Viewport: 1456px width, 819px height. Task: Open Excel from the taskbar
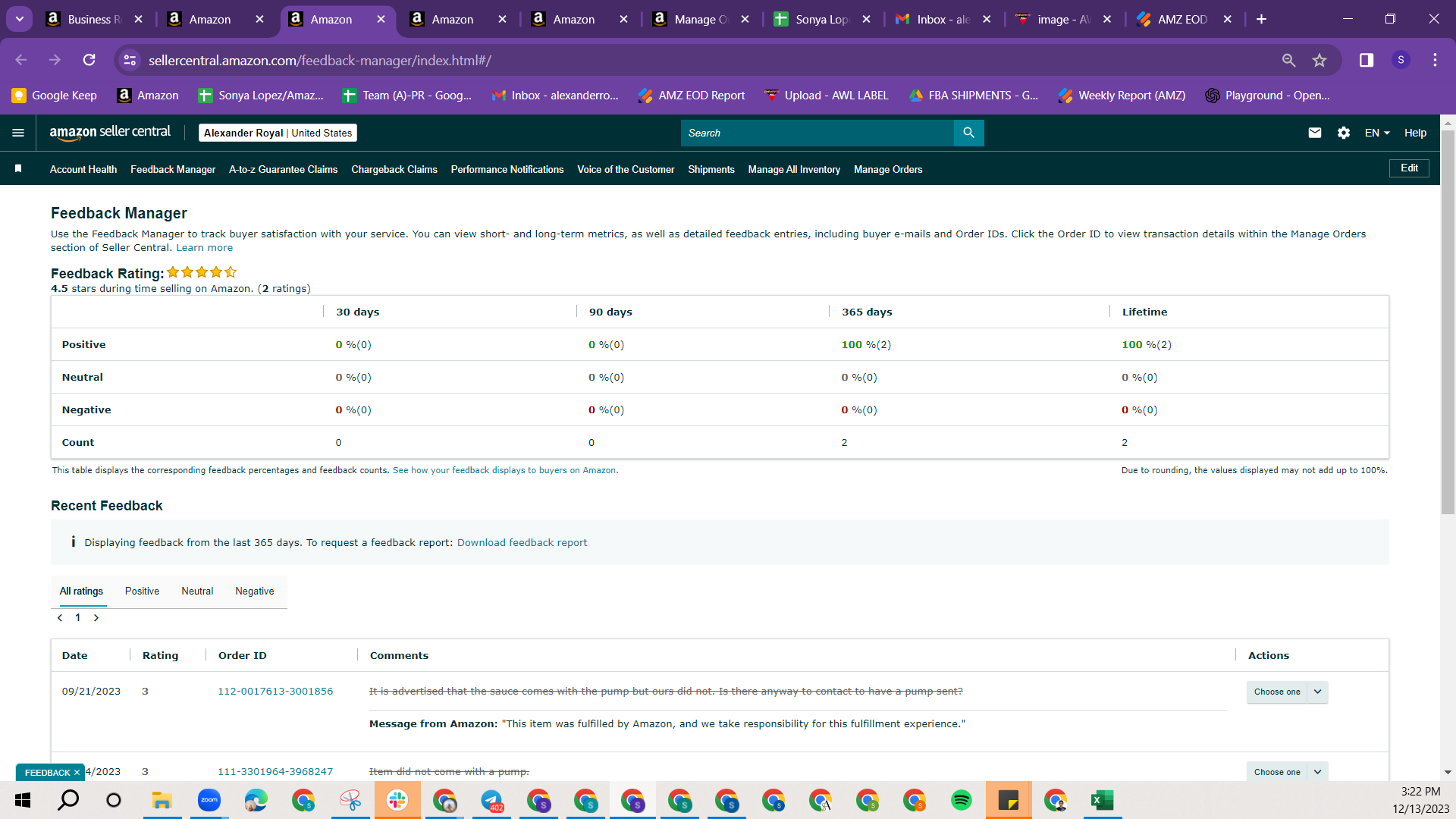(1102, 800)
